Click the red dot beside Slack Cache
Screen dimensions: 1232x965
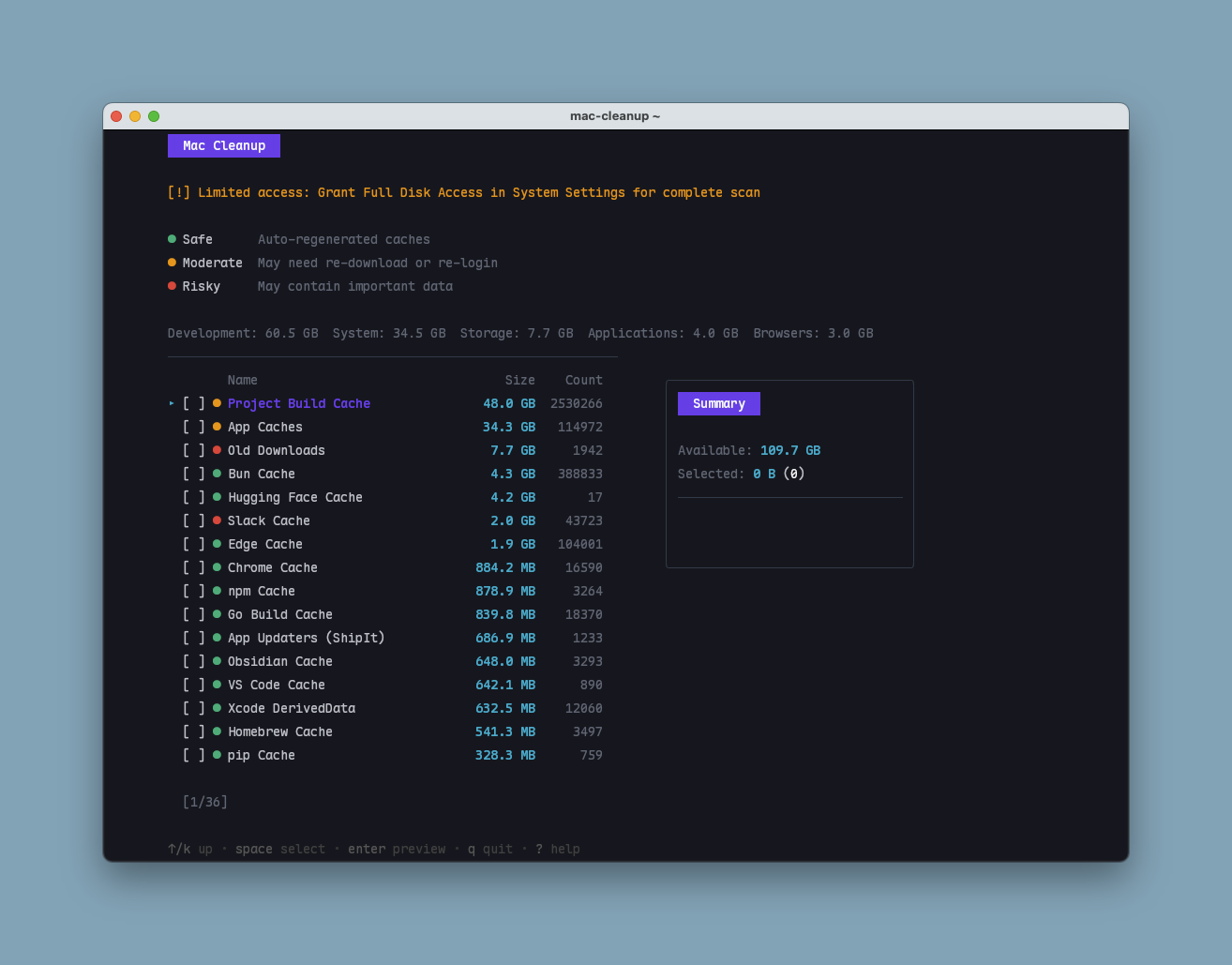(217, 520)
